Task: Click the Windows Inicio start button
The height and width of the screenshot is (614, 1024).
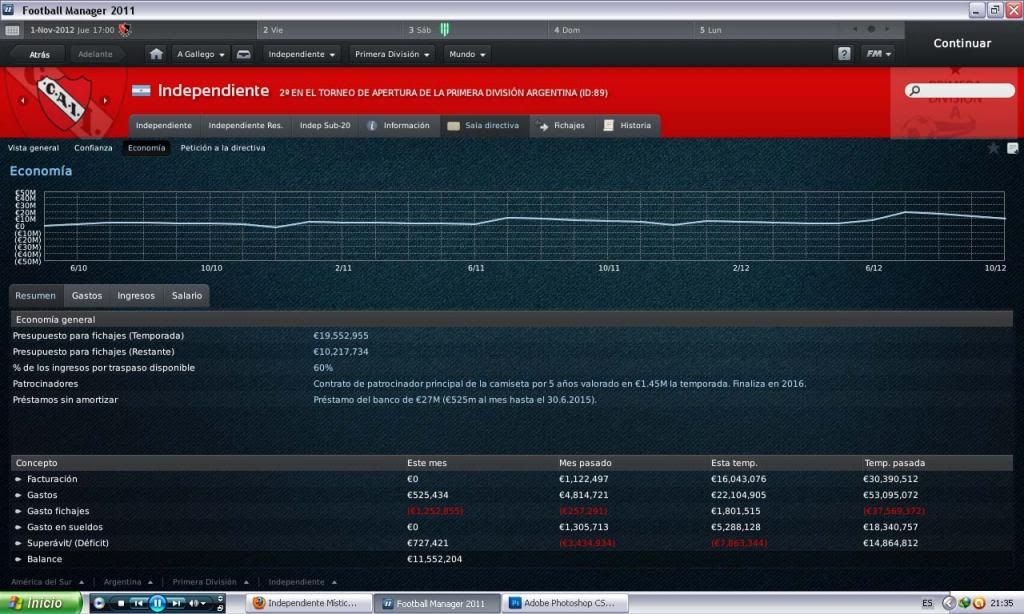Action: tap(42, 603)
